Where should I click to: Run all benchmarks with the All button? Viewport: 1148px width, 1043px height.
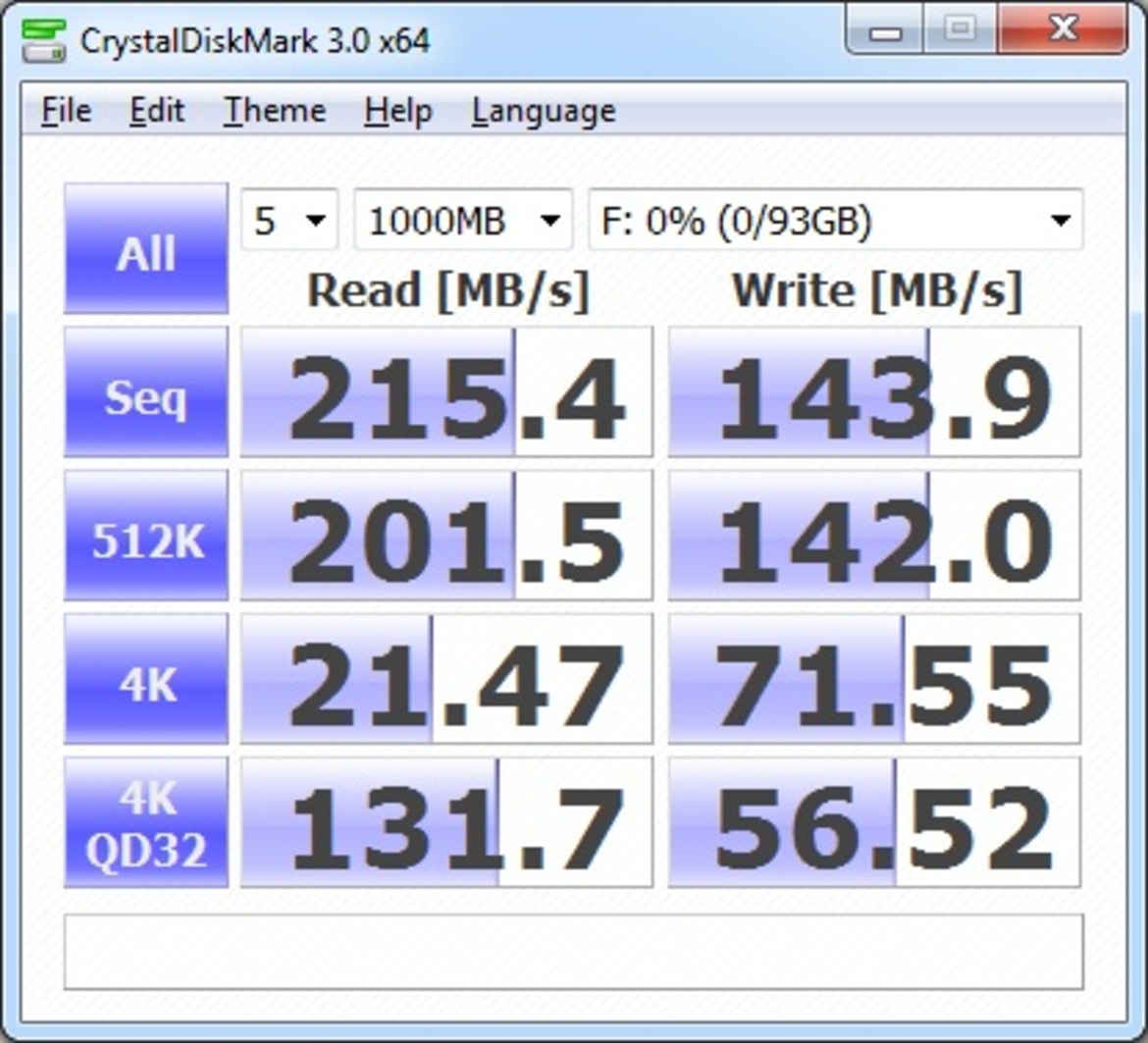[146, 248]
